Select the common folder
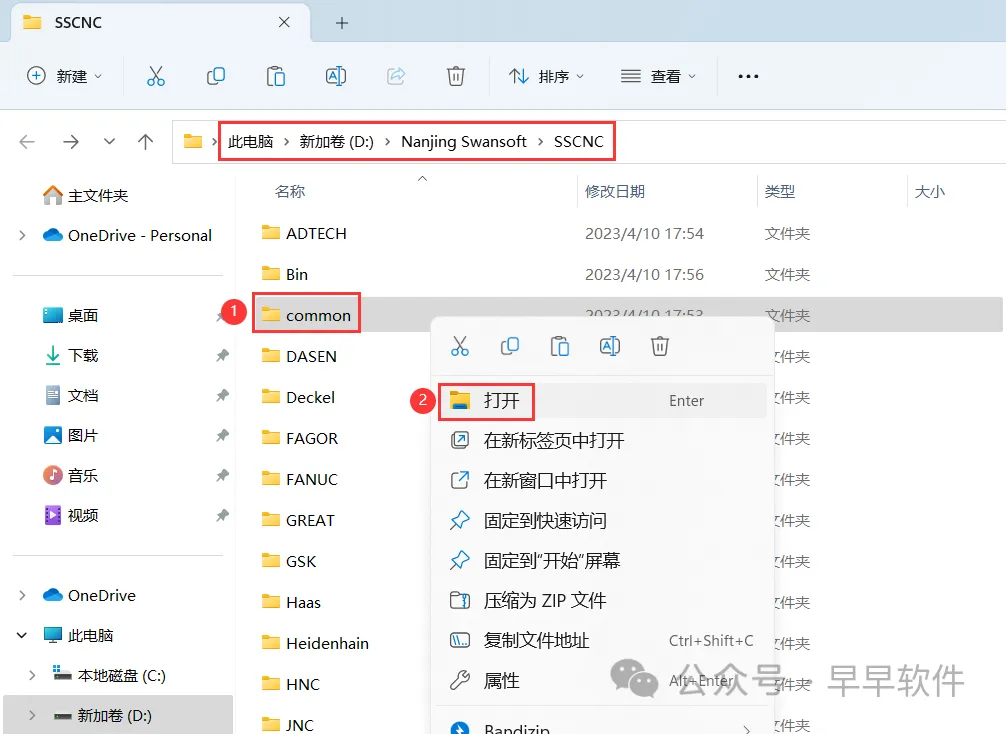 tap(306, 315)
